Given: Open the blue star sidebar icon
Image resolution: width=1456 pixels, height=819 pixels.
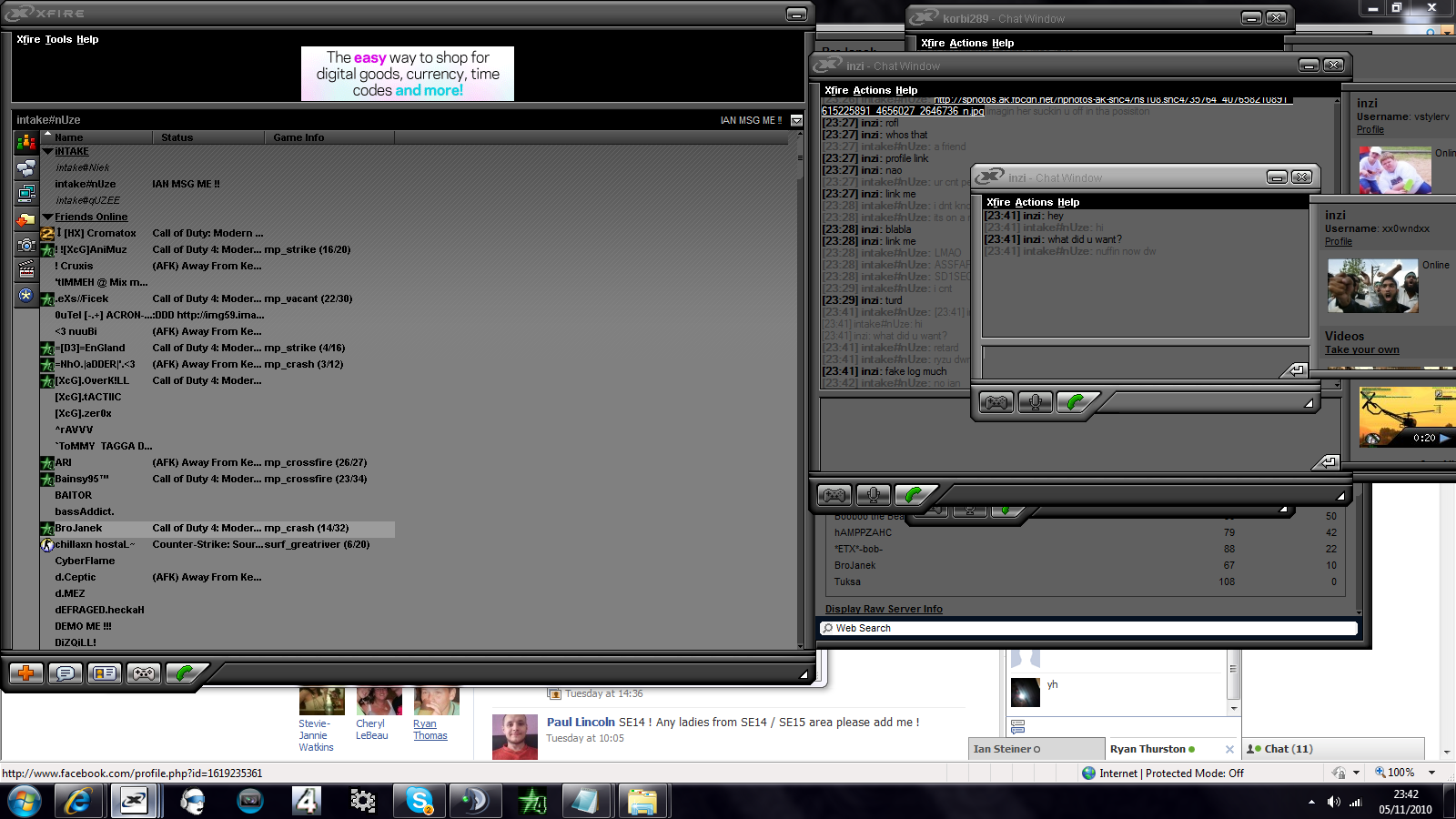Looking at the screenshot, I should (x=26, y=295).
